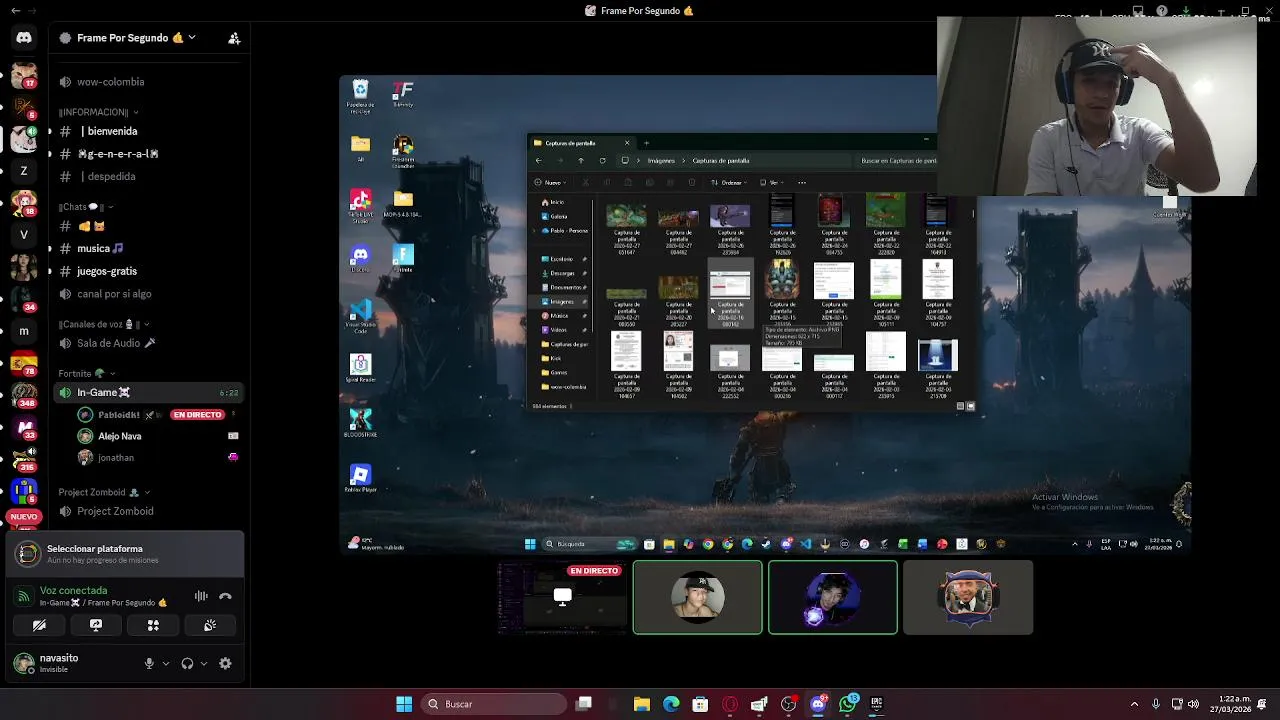Image resolution: width=1280 pixels, height=720 pixels.
Task: Click the EN DIRECTO badge next to Pabloidk
Action: pyautogui.click(x=197, y=414)
